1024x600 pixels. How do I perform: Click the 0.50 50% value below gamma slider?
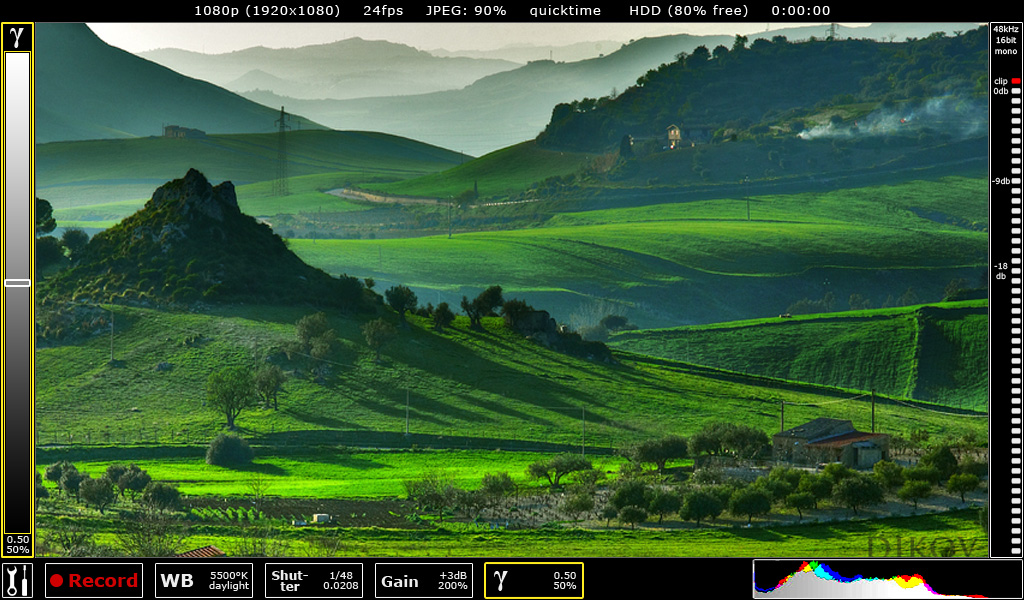[17, 545]
